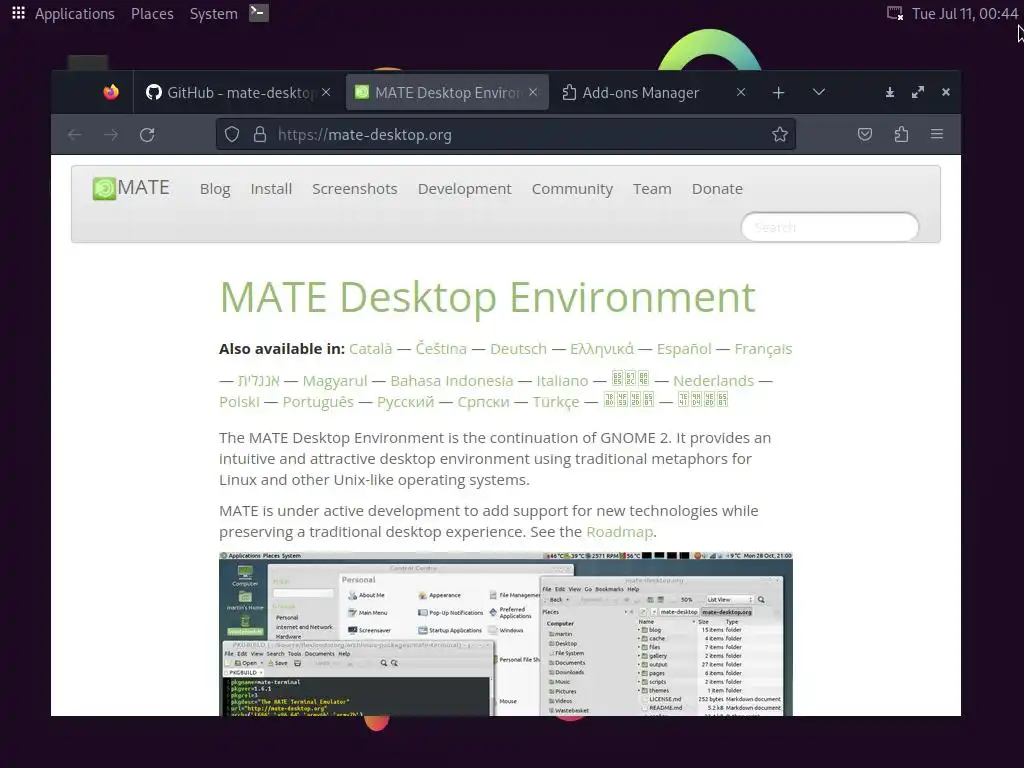Open the Places menu in top panel
The width and height of the screenshot is (1024, 768).
coord(152,14)
